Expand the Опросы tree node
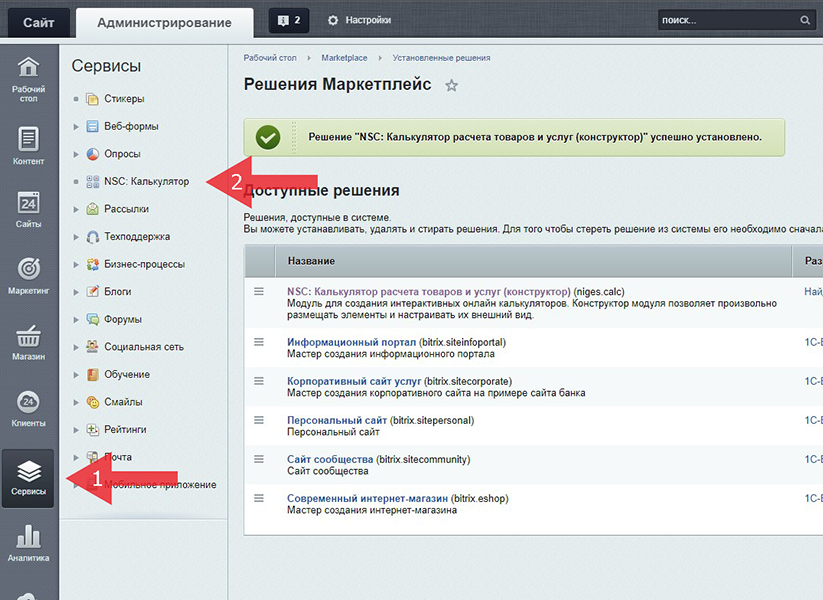Viewport: 823px width, 600px height. [x=76, y=154]
